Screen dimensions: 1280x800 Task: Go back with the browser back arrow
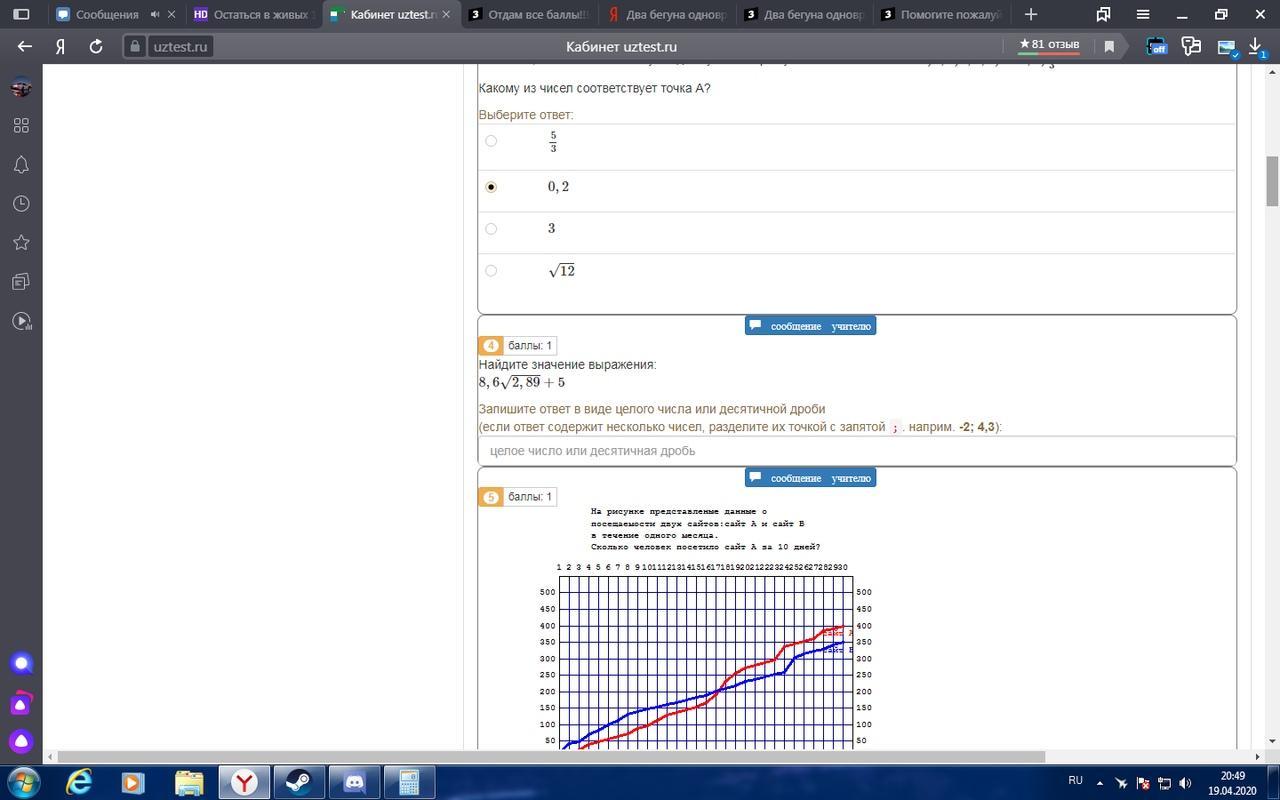tap(25, 47)
